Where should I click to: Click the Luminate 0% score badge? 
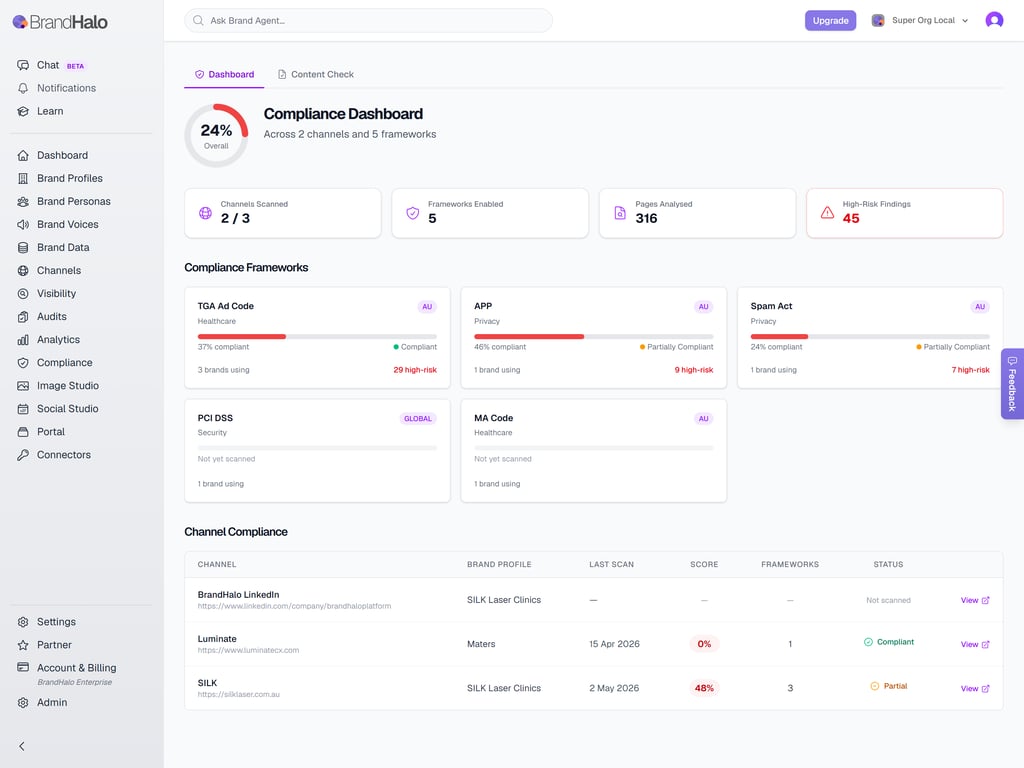(704, 644)
